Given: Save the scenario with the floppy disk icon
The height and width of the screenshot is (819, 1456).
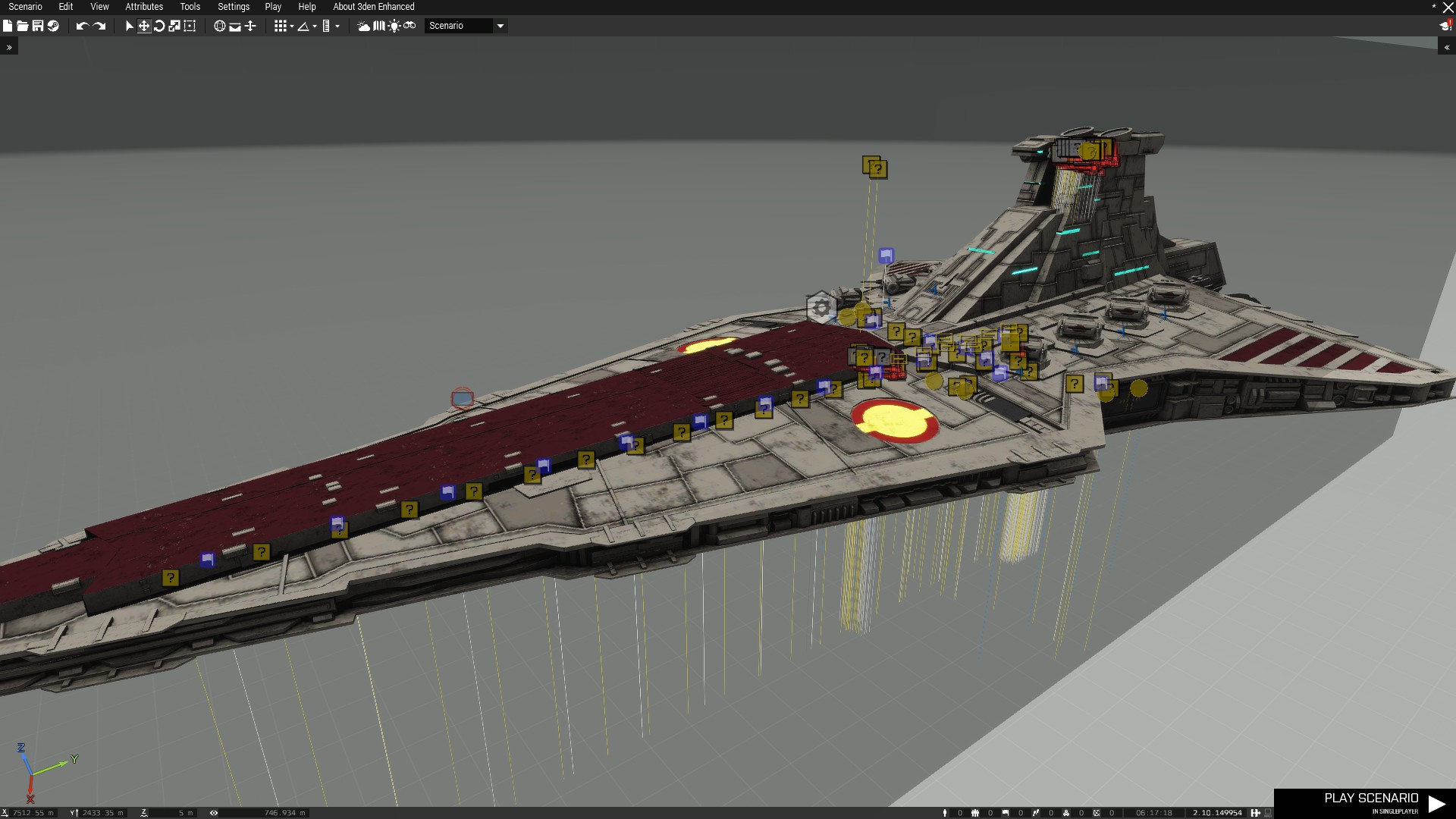Looking at the screenshot, I should [38, 26].
